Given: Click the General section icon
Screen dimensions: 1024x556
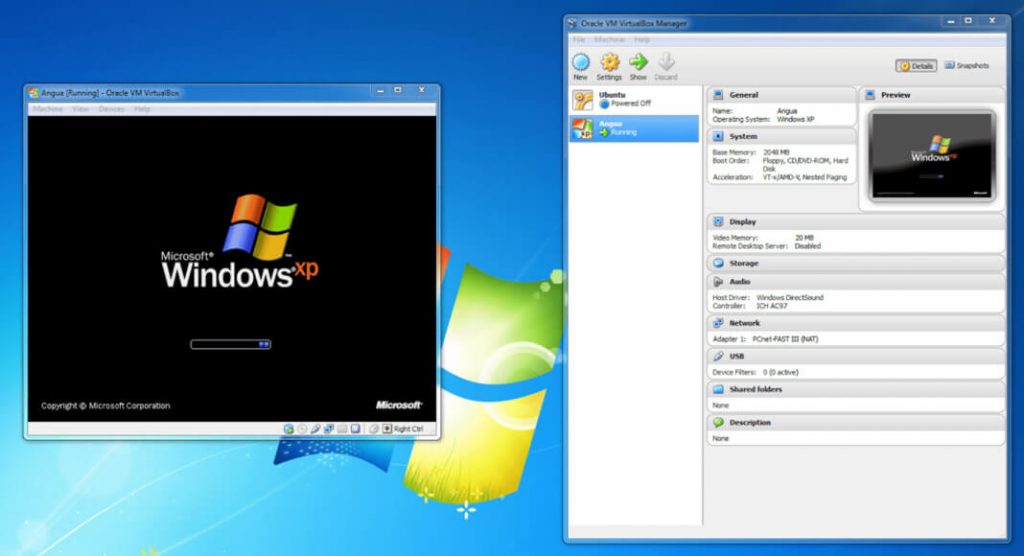Looking at the screenshot, I should coord(718,95).
